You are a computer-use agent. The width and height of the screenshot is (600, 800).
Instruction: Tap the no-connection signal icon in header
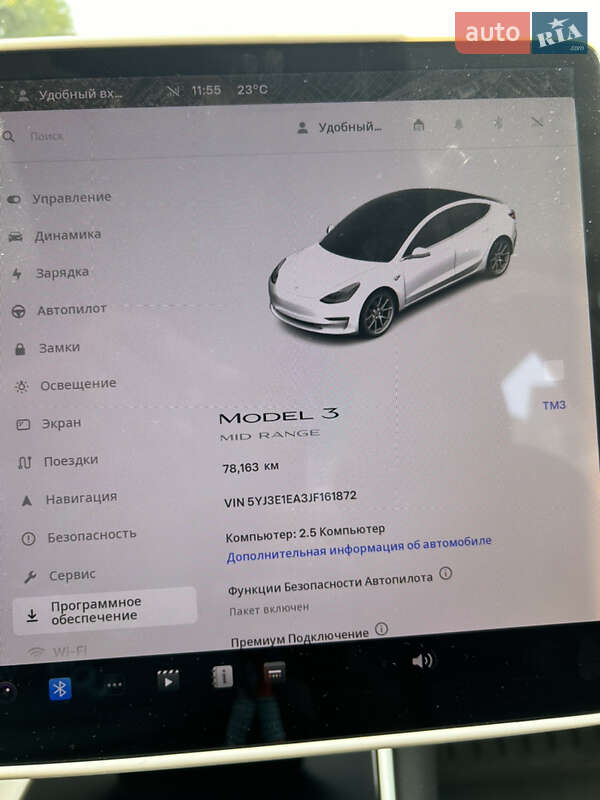(x=536, y=122)
